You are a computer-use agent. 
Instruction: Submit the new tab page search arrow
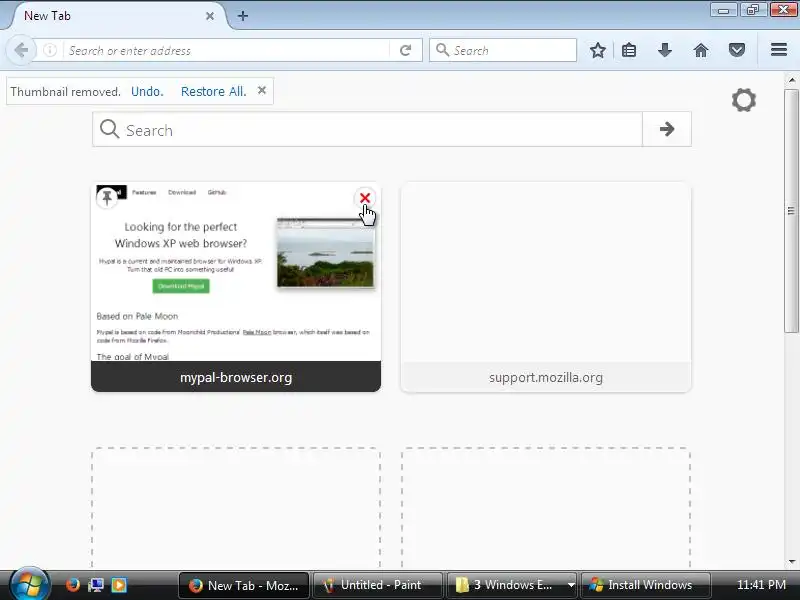[x=667, y=129]
